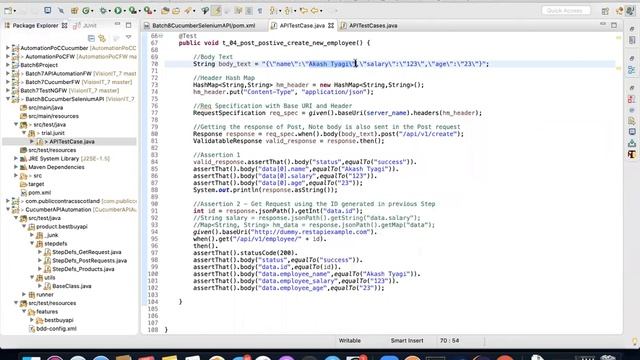The height and width of the screenshot is (360, 640).
Task: Open the Outline view icon in the right trim bar
Action: (632, 70)
